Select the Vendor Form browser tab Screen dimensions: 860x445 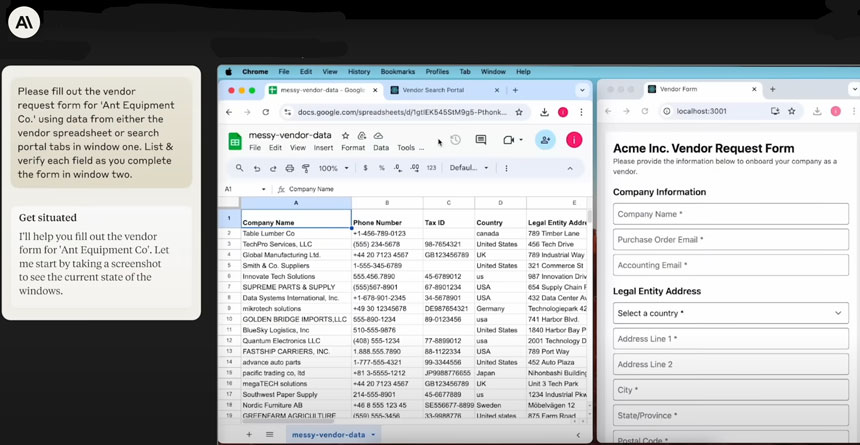[x=703, y=89]
